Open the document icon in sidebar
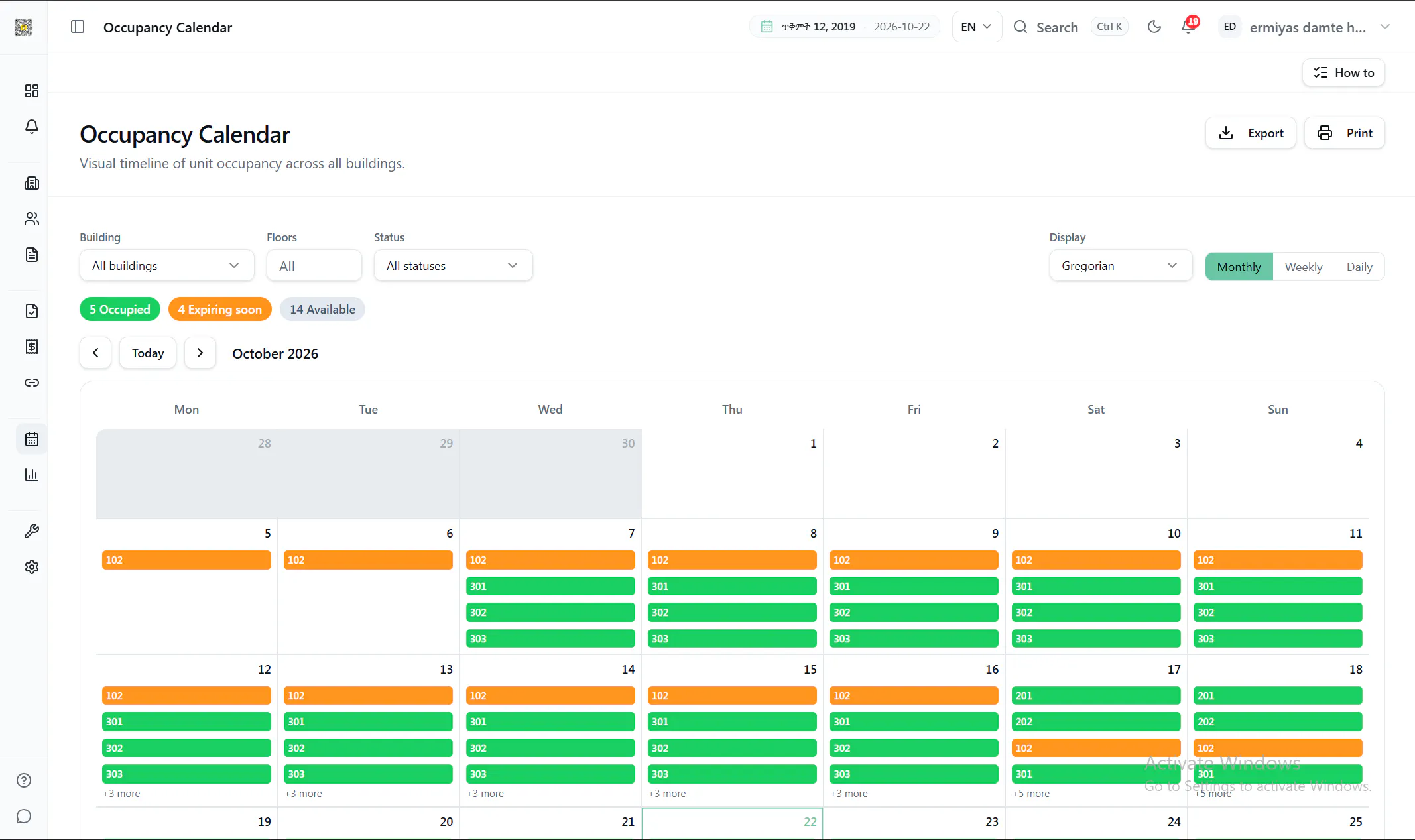Viewport: 1415px width, 840px height. [x=31, y=255]
